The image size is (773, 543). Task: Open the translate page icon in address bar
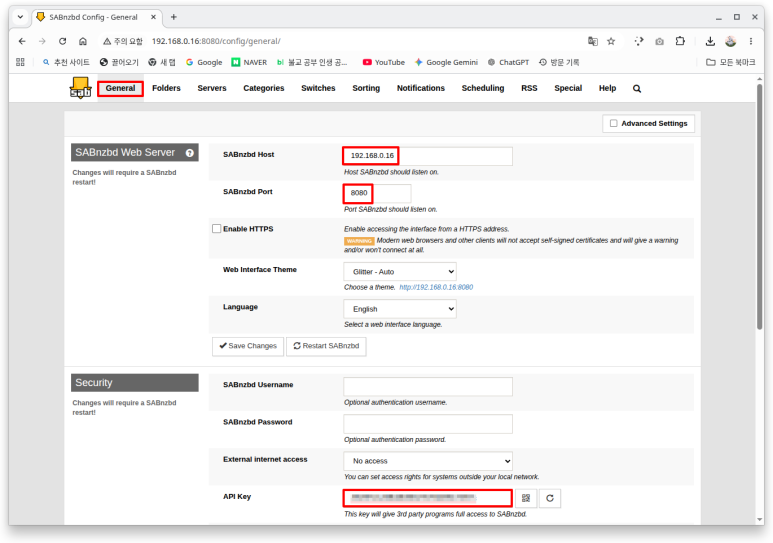[593, 41]
